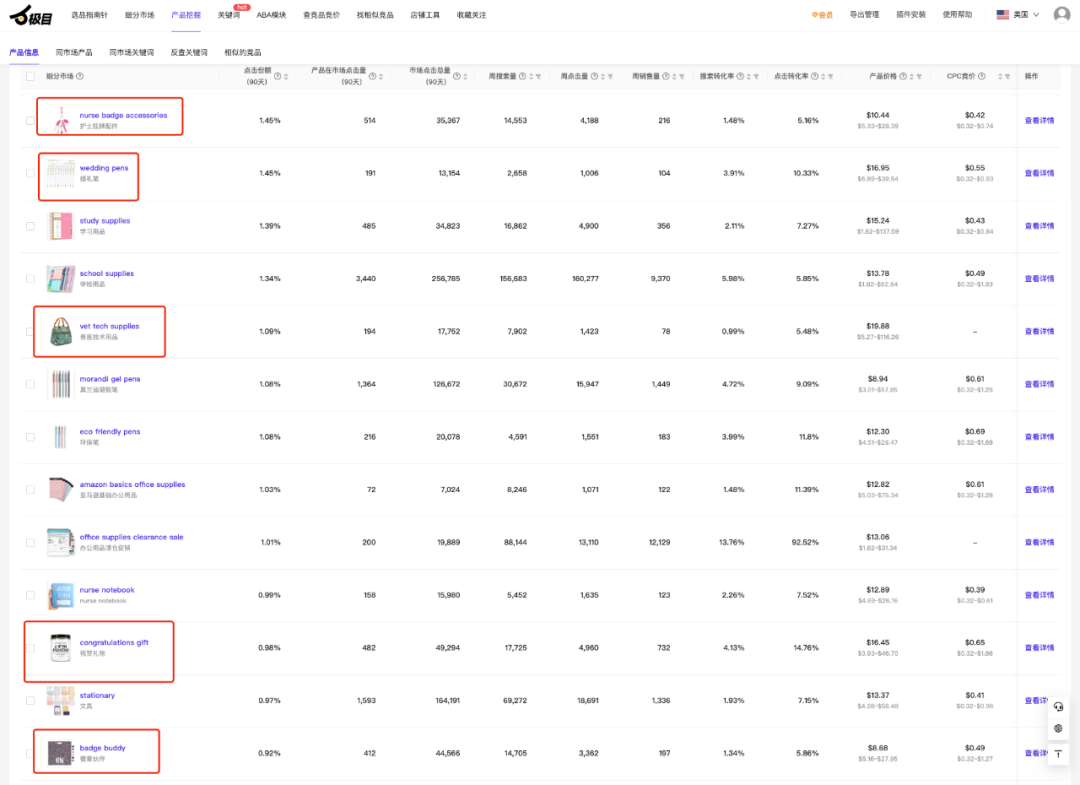
Task: Click 查看详情 for school supplies row
Action: (1039, 279)
